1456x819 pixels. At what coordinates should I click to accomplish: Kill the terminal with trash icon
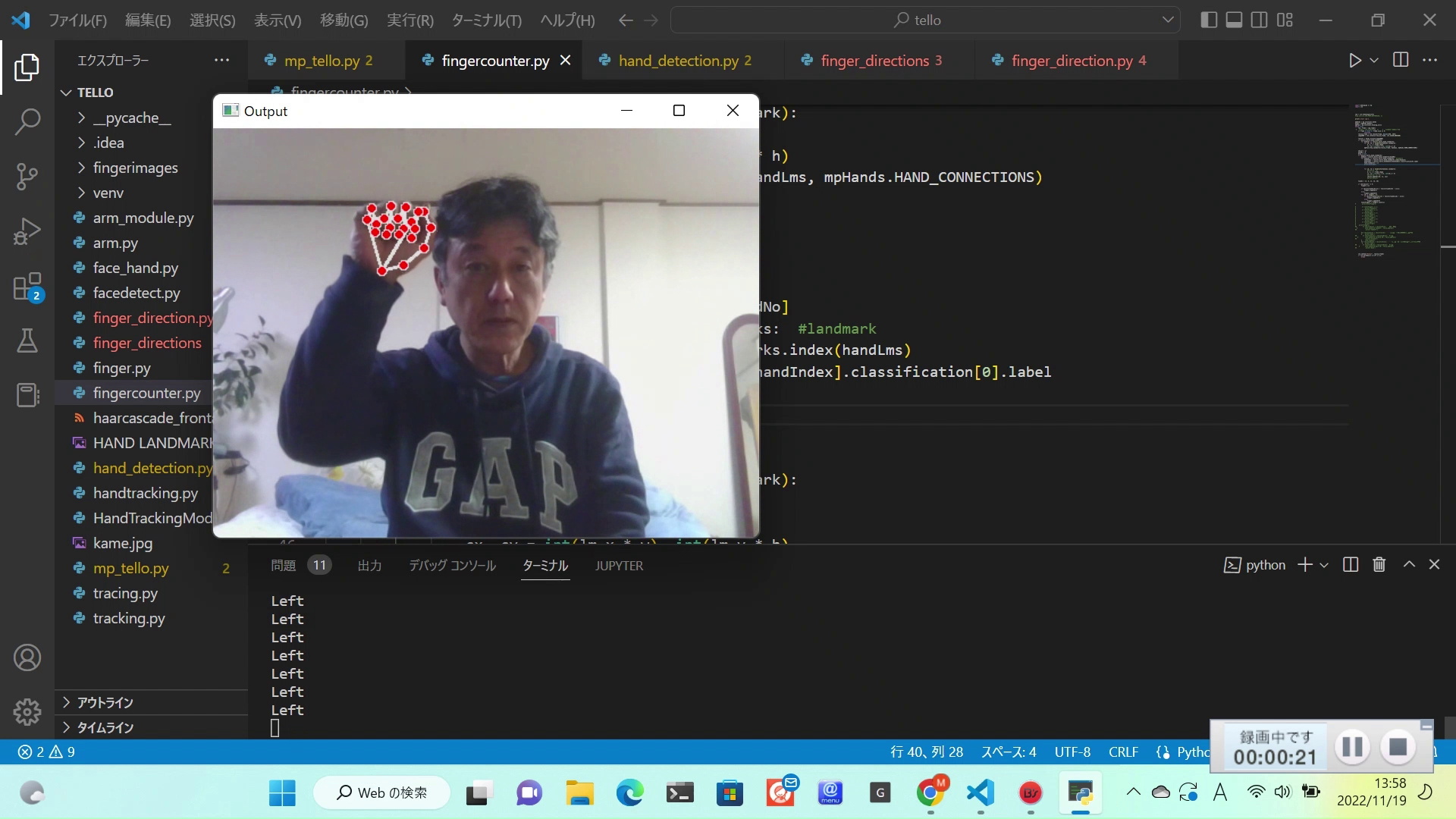coord(1379,565)
